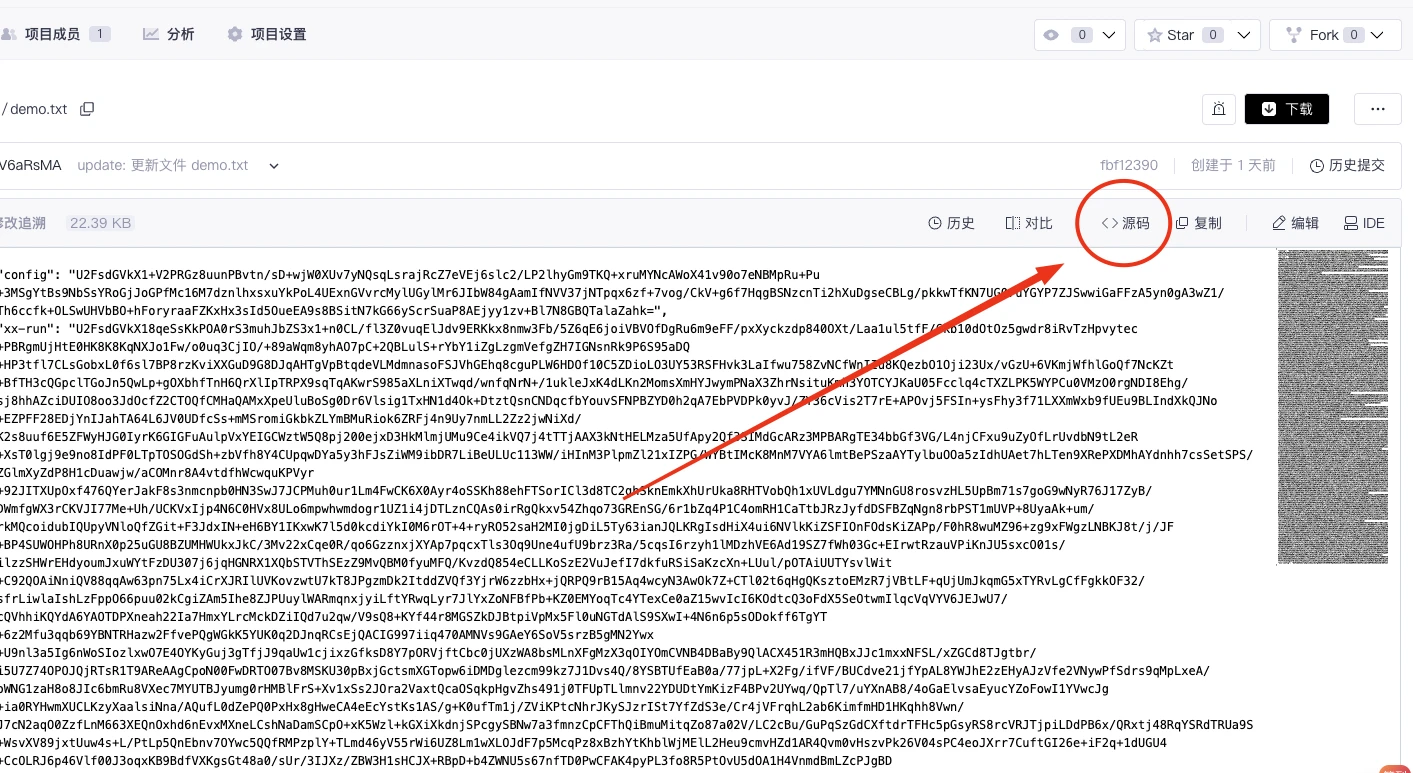Open the 对比 compare view
This screenshot has width=1413, height=773.
(x=1029, y=223)
